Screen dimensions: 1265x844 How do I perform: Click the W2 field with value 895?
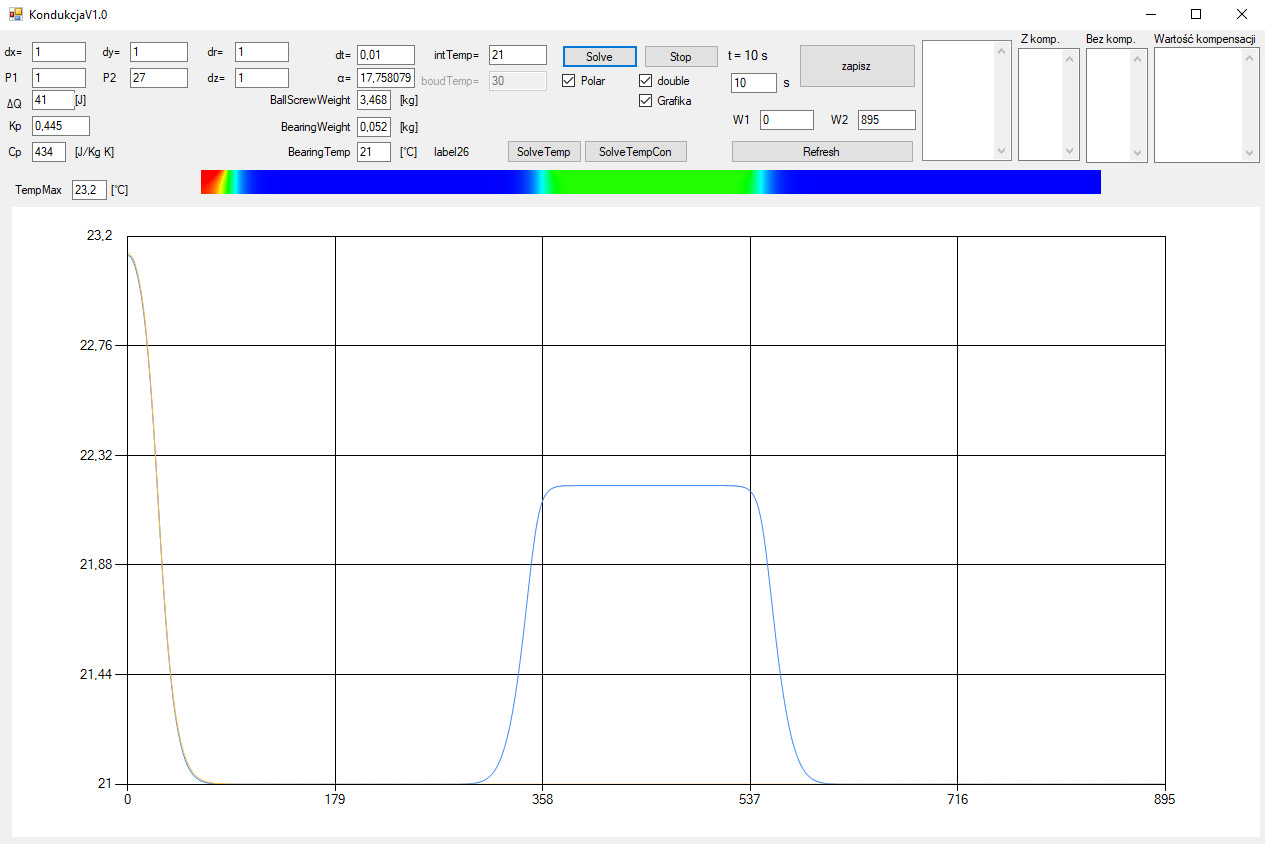(x=887, y=120)
